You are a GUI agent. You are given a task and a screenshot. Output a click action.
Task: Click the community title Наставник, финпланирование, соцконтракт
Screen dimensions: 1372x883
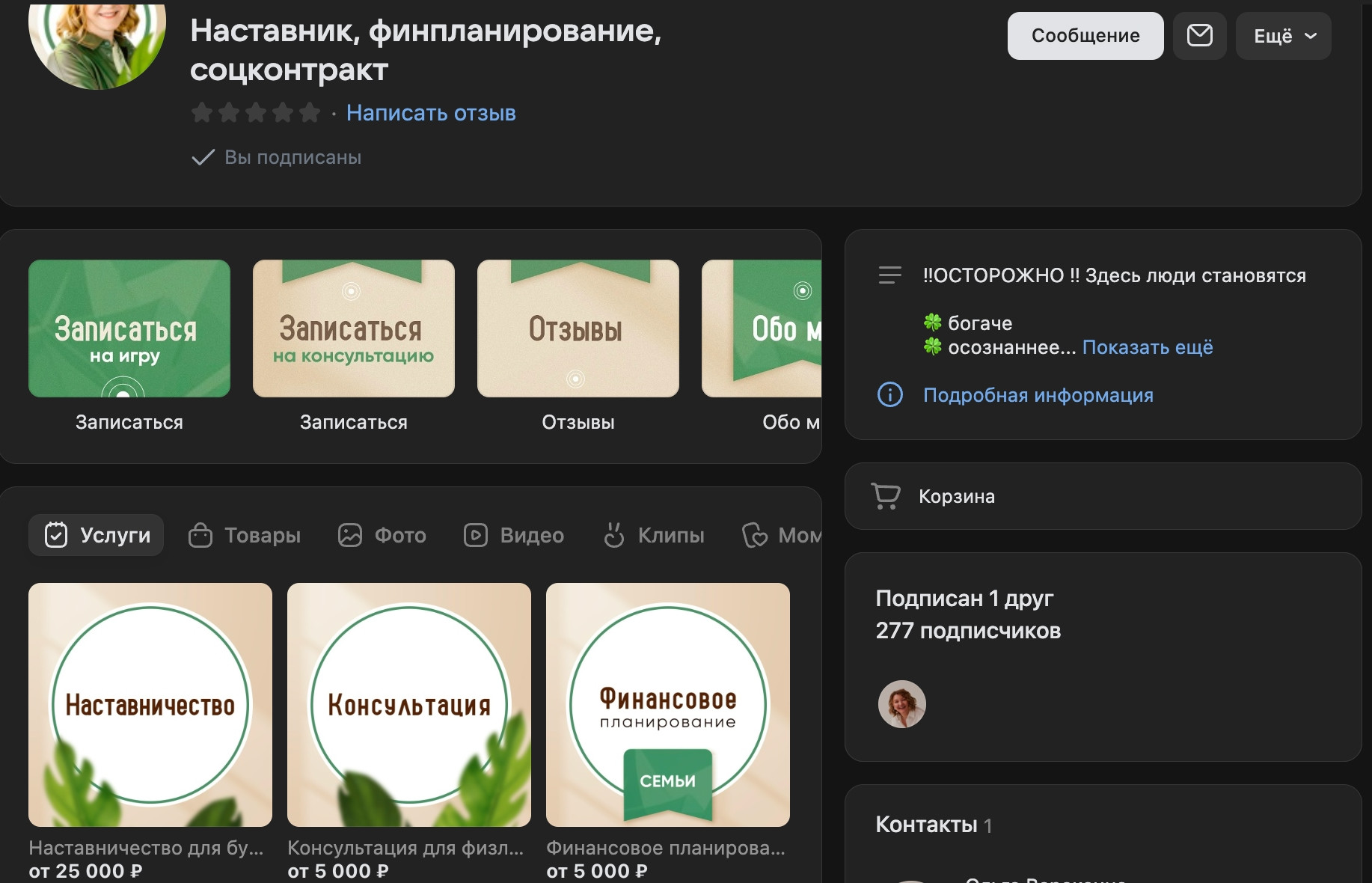[x=426, y=50]
